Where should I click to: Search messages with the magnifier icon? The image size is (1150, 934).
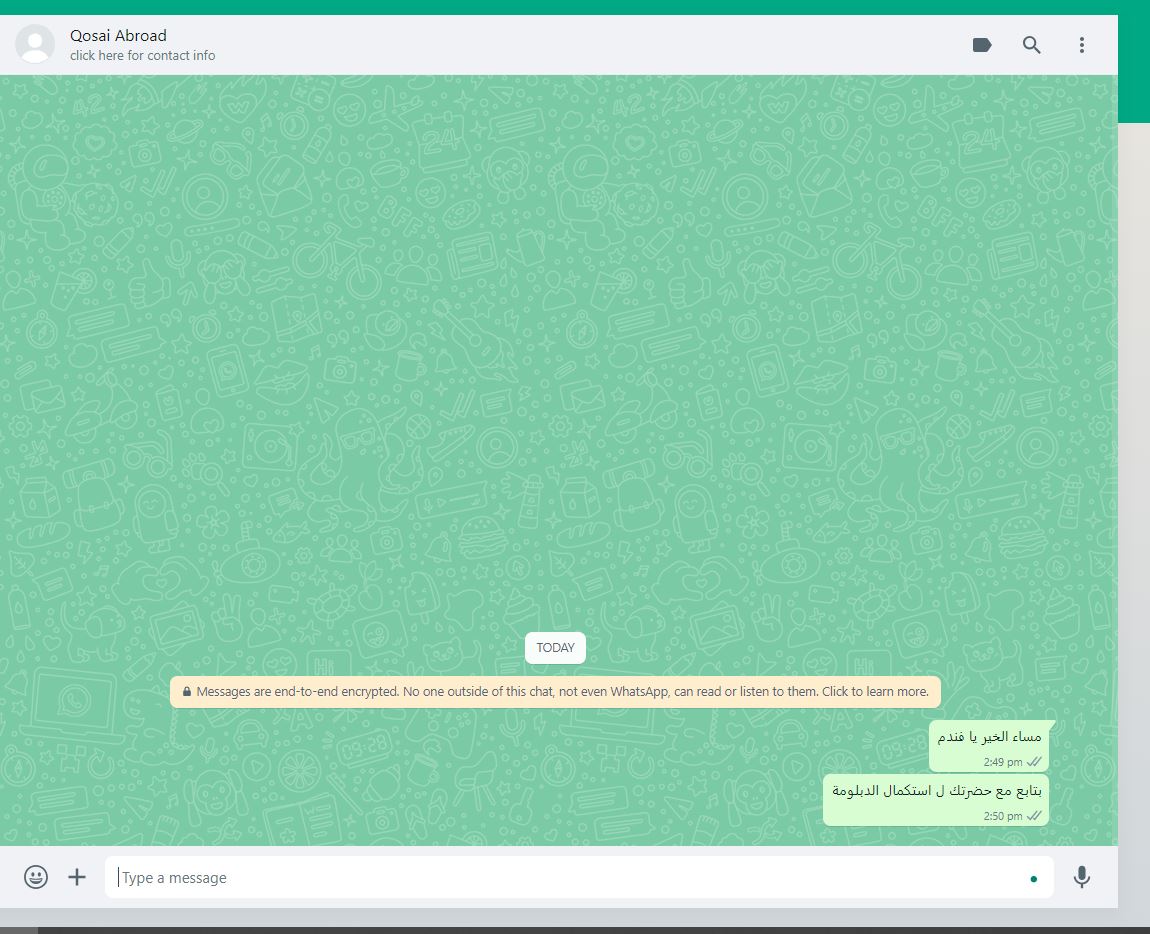(1031, 45)
